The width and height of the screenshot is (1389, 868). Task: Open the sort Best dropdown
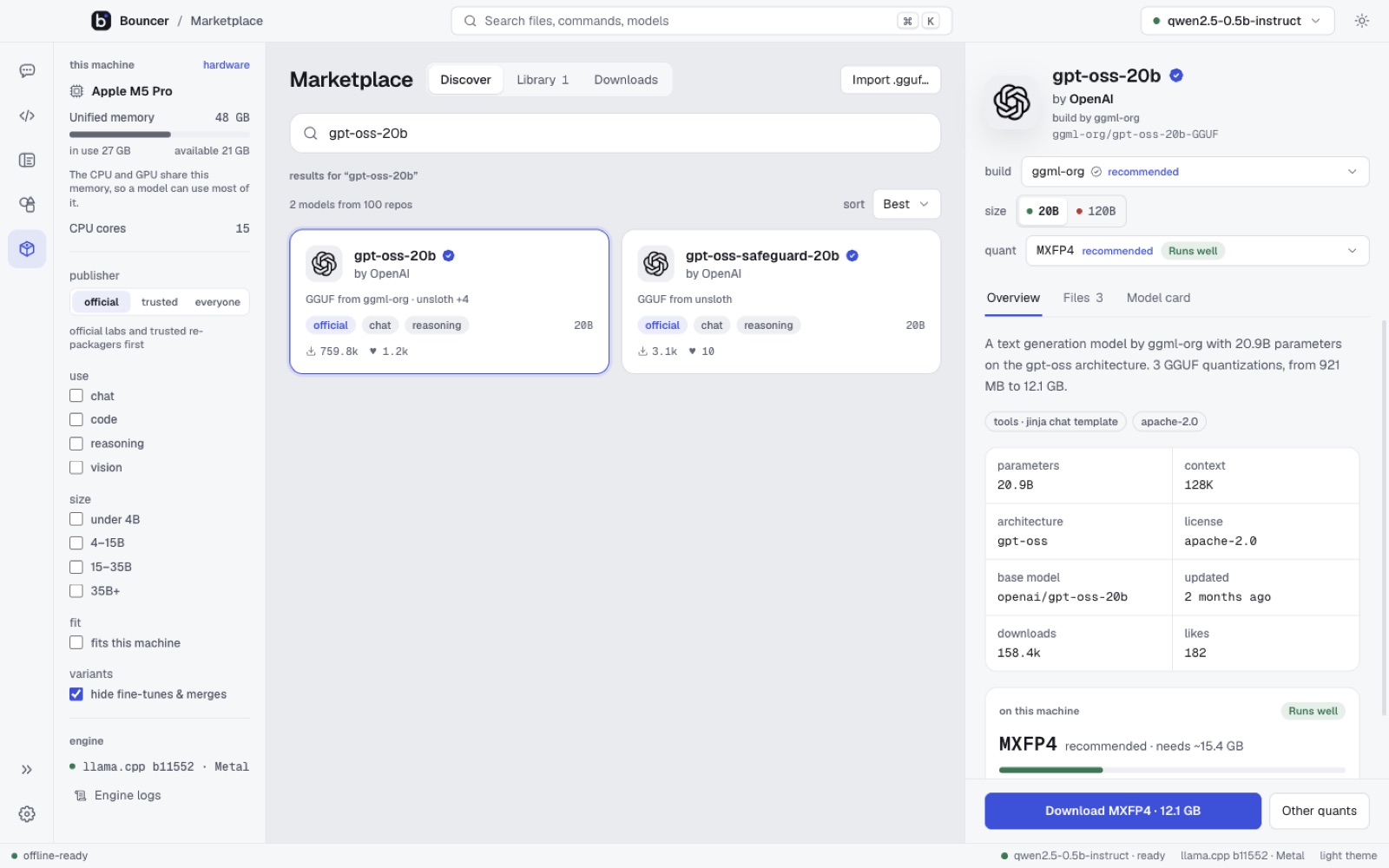pos(906,204)
